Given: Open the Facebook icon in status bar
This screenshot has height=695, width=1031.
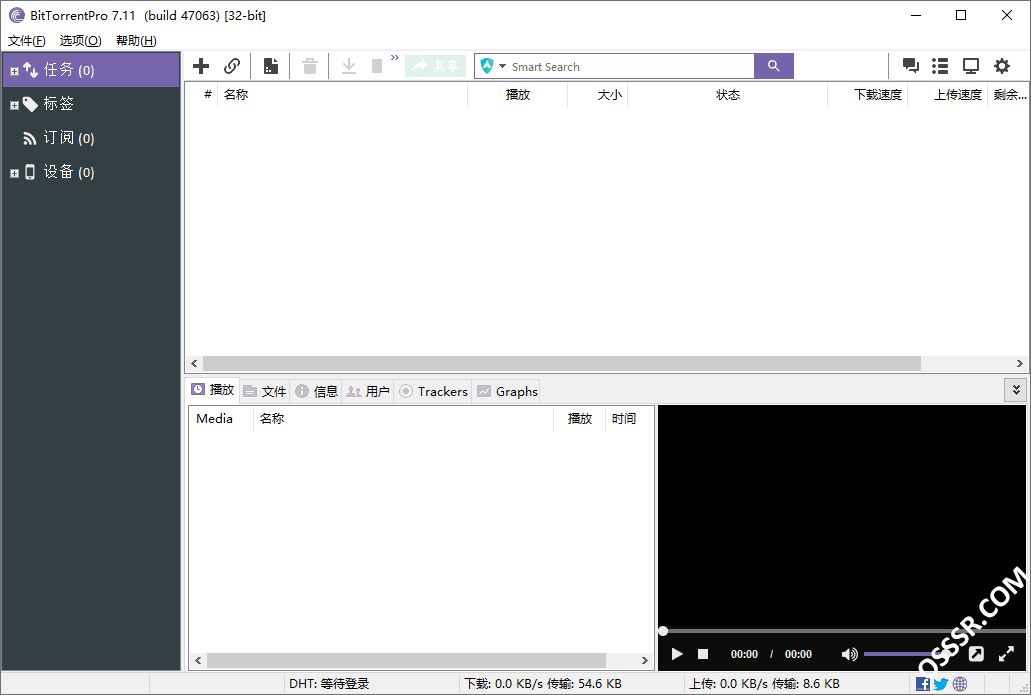Looking at the screenshot, I should point(923,684).
